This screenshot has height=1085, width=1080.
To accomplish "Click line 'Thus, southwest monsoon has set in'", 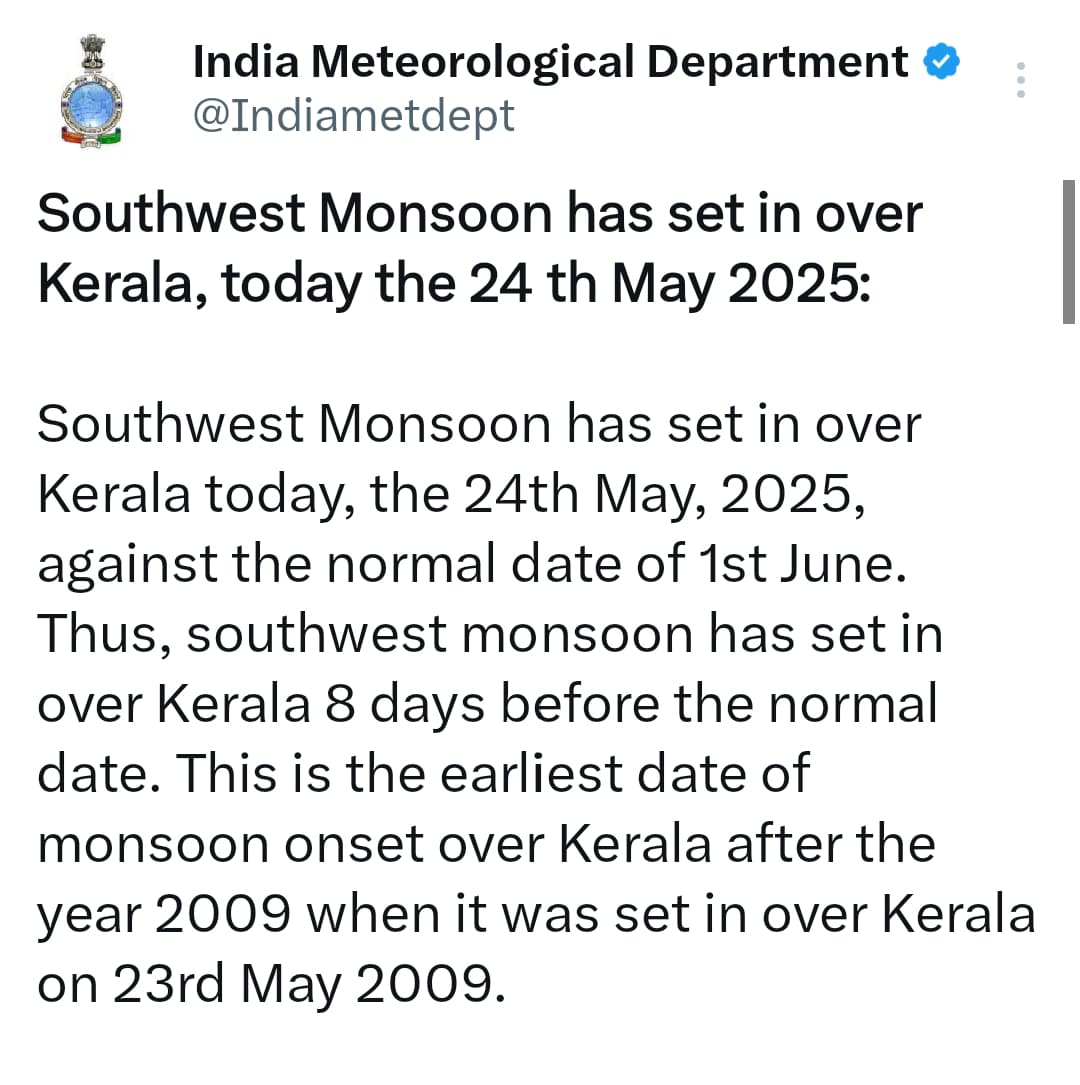I will click(x=491, y=635).
